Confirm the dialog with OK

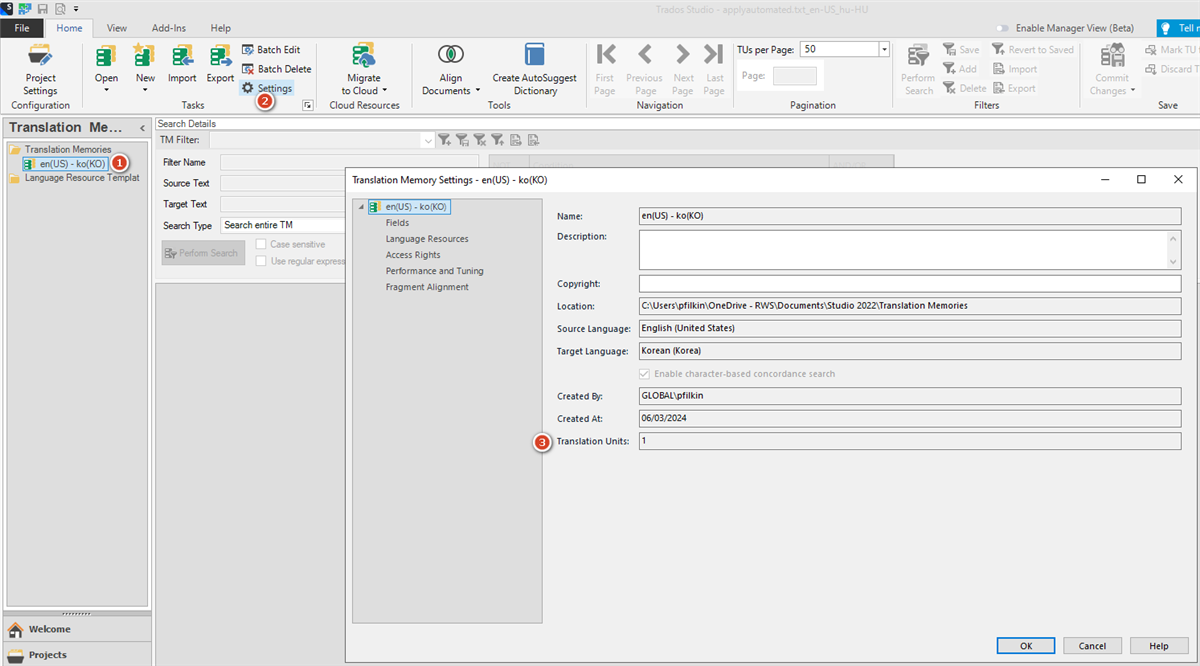click(1026, 646)
